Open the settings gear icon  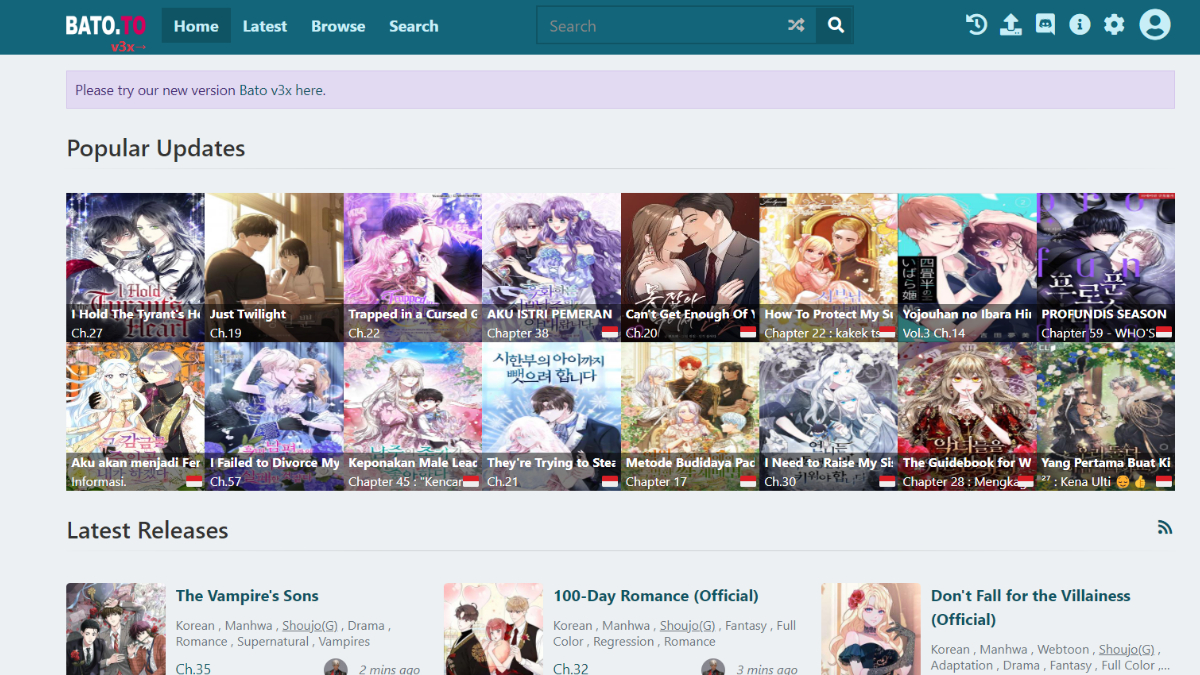coord(1114,25)
